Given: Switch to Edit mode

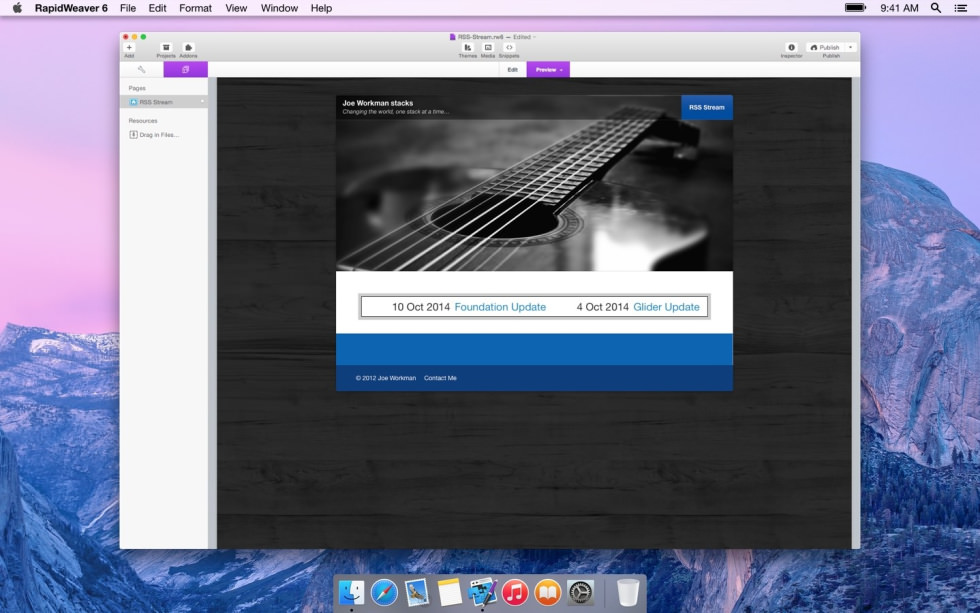Looking at the screenshot, I should click(x=512, y=69).
